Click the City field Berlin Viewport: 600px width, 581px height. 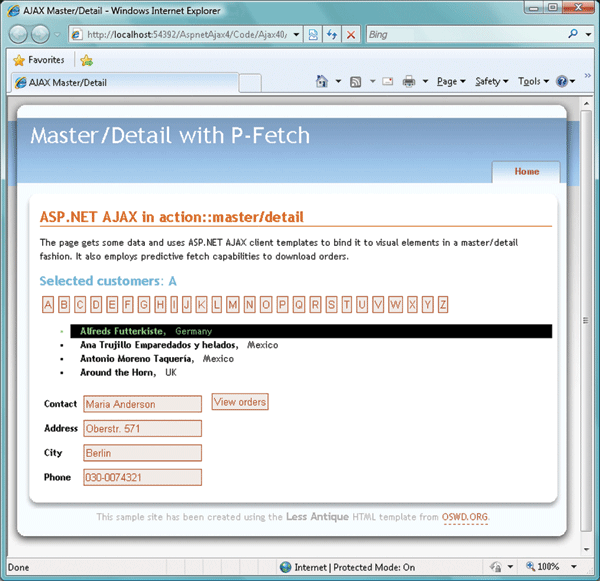(142, 453)
